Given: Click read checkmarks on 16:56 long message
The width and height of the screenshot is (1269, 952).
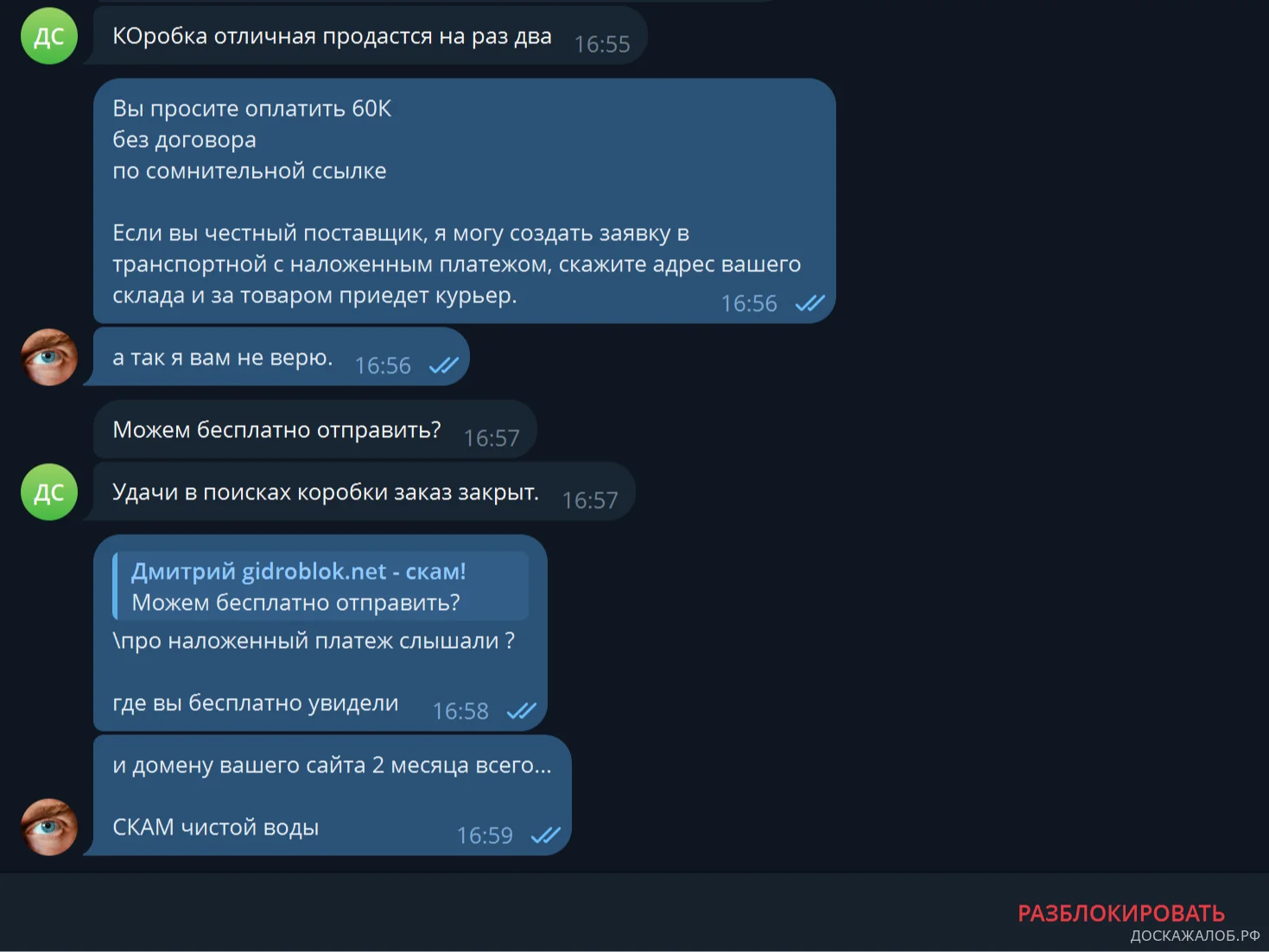Looking at the screenshot, I should tap(809, 303).
